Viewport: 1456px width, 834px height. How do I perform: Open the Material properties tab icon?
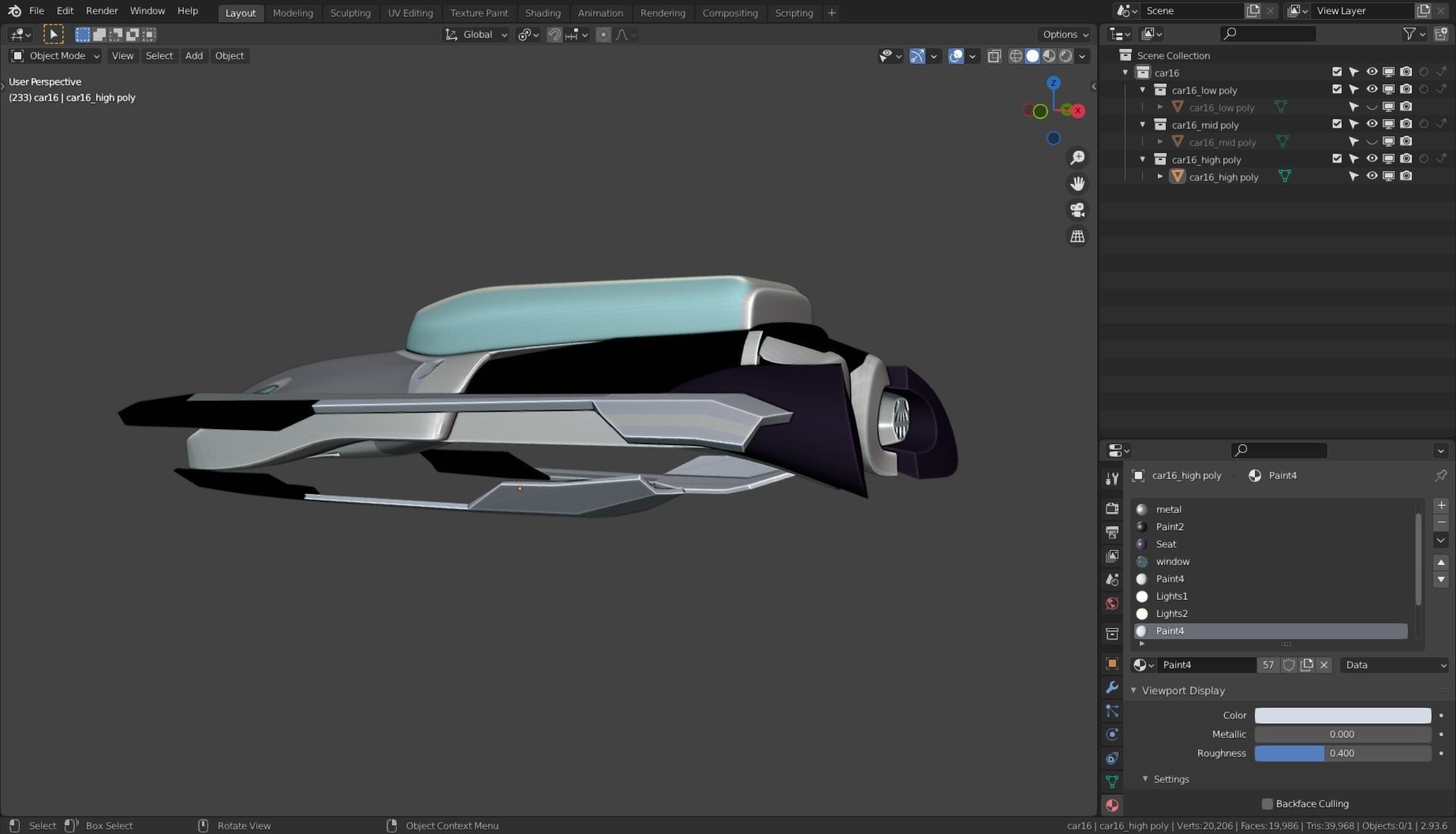[x=1112, y=806]
